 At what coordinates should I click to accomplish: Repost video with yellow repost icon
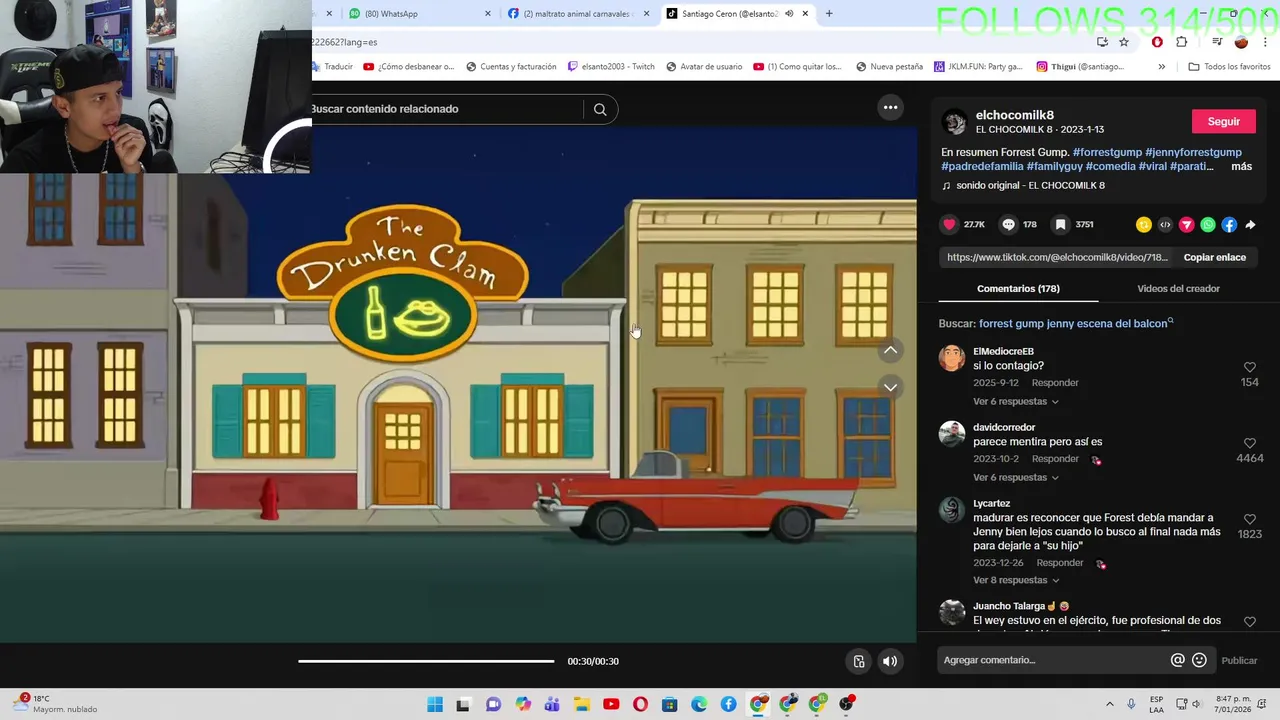click(1144, 225)
